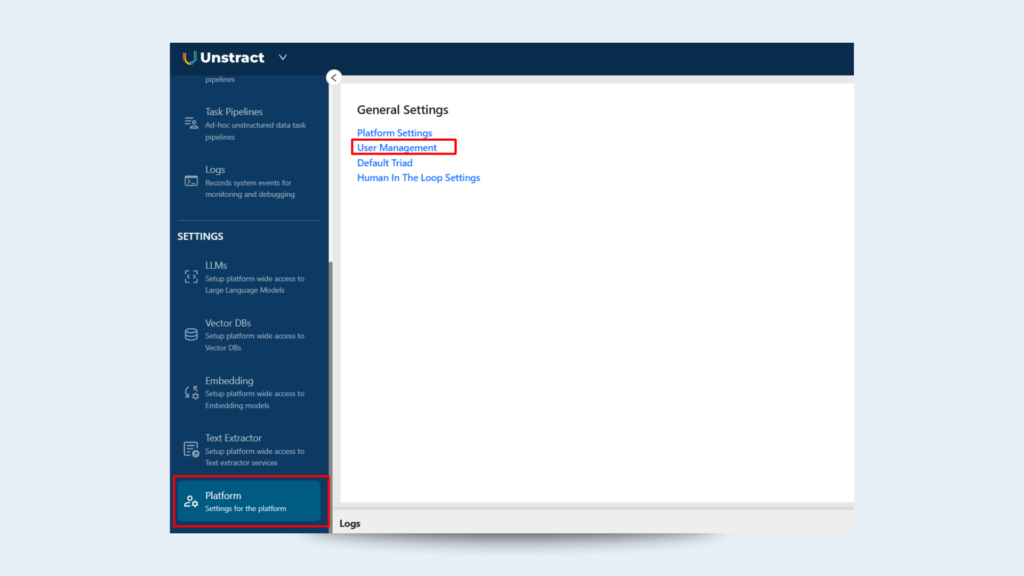The height and width of the screenshot is (576, 1024).
Task: Open Platform Settings link
Action: 394,133
